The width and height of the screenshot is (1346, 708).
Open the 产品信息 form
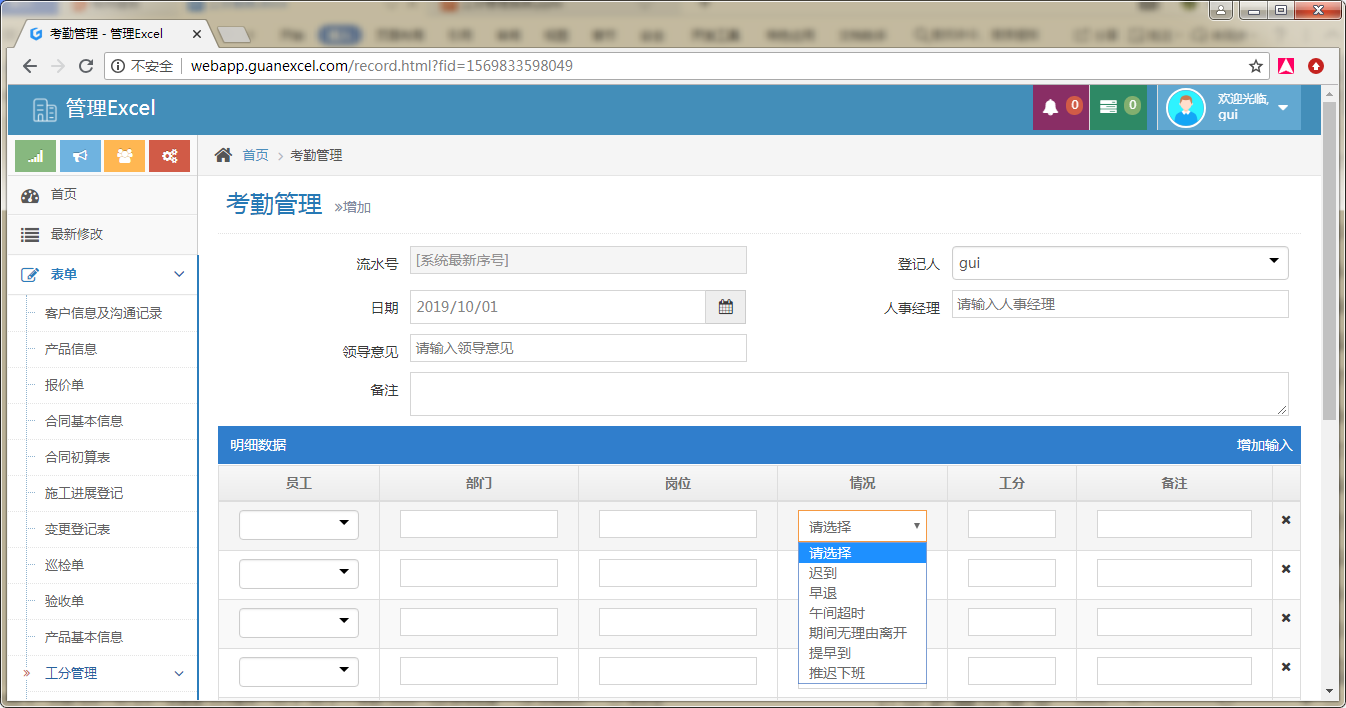tap(71, 349)
